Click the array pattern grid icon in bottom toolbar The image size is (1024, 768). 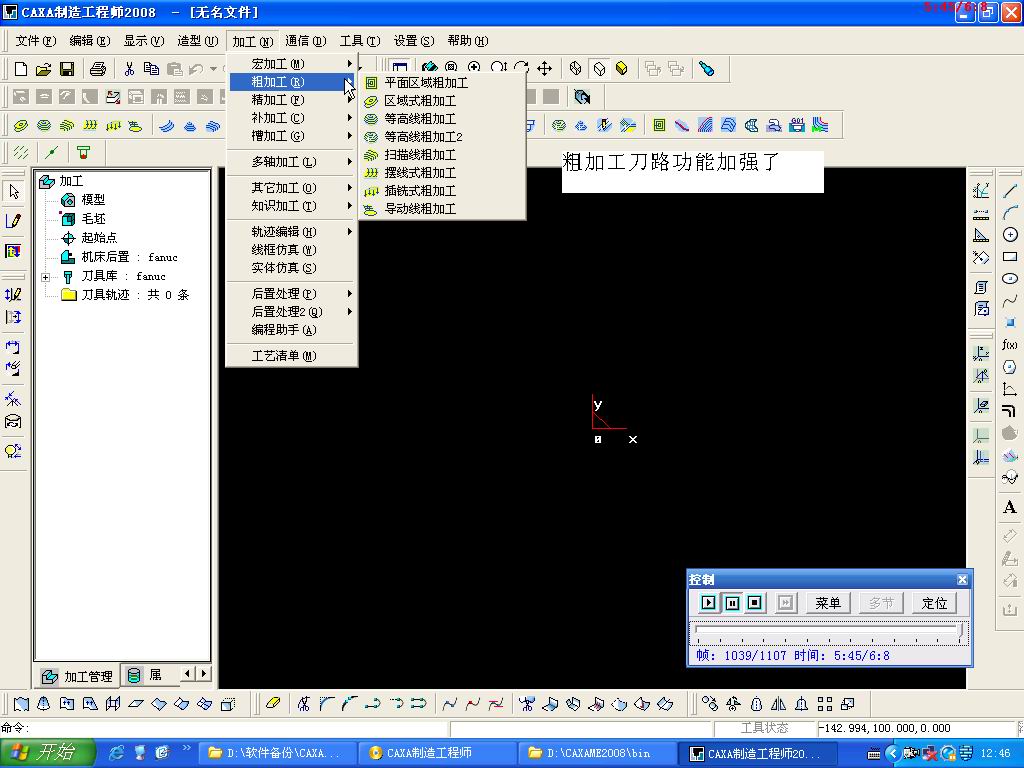pyautogui.click(x=825, y=704)
